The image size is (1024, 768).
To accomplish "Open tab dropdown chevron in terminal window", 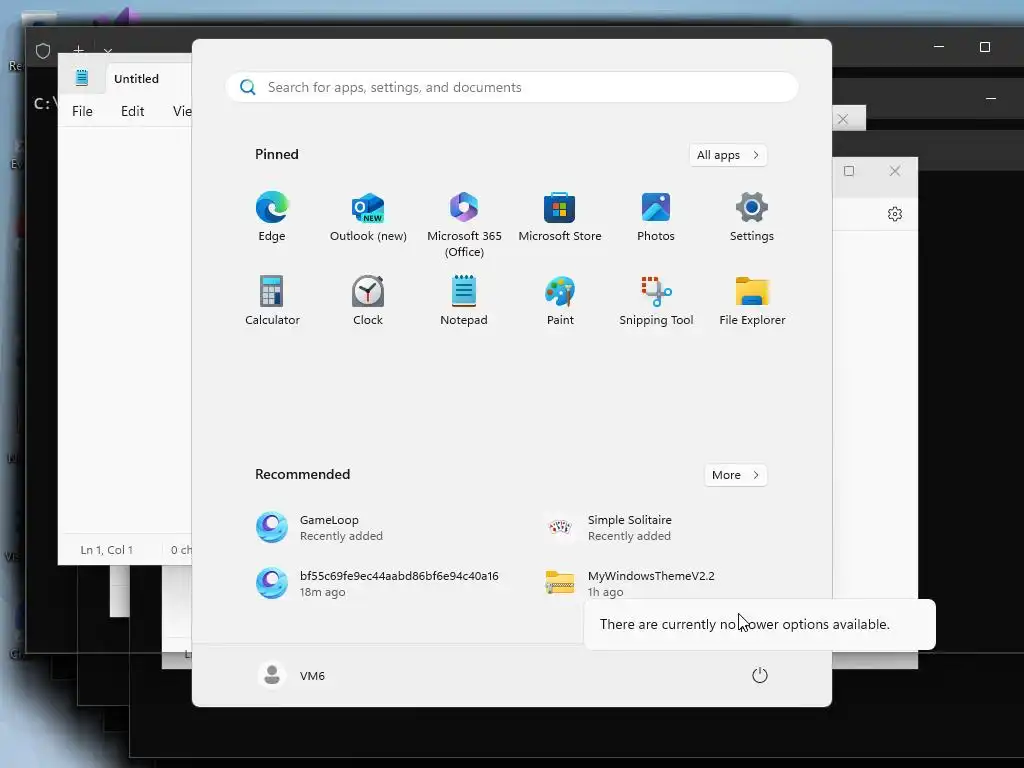I will click(108, 50).
